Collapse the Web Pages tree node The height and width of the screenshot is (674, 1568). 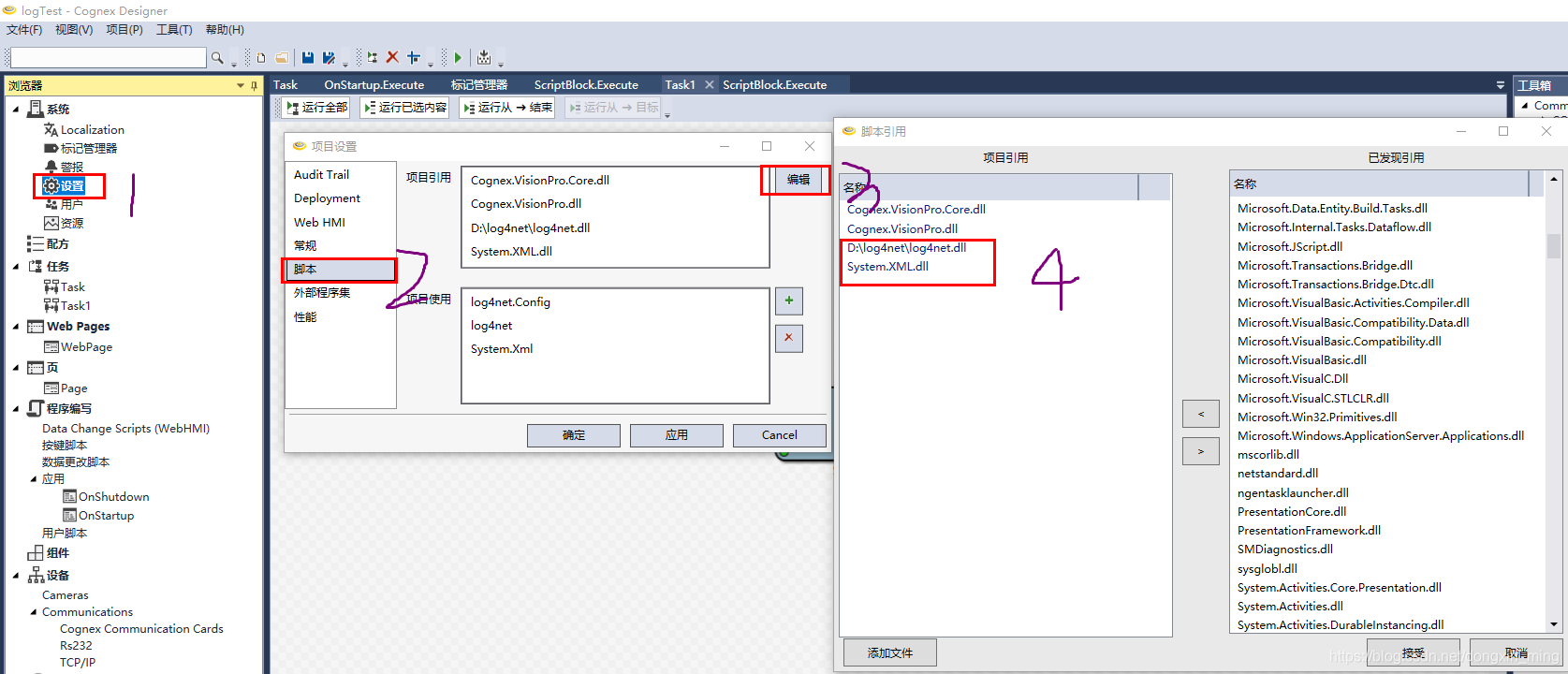click(x=16, y=327)
